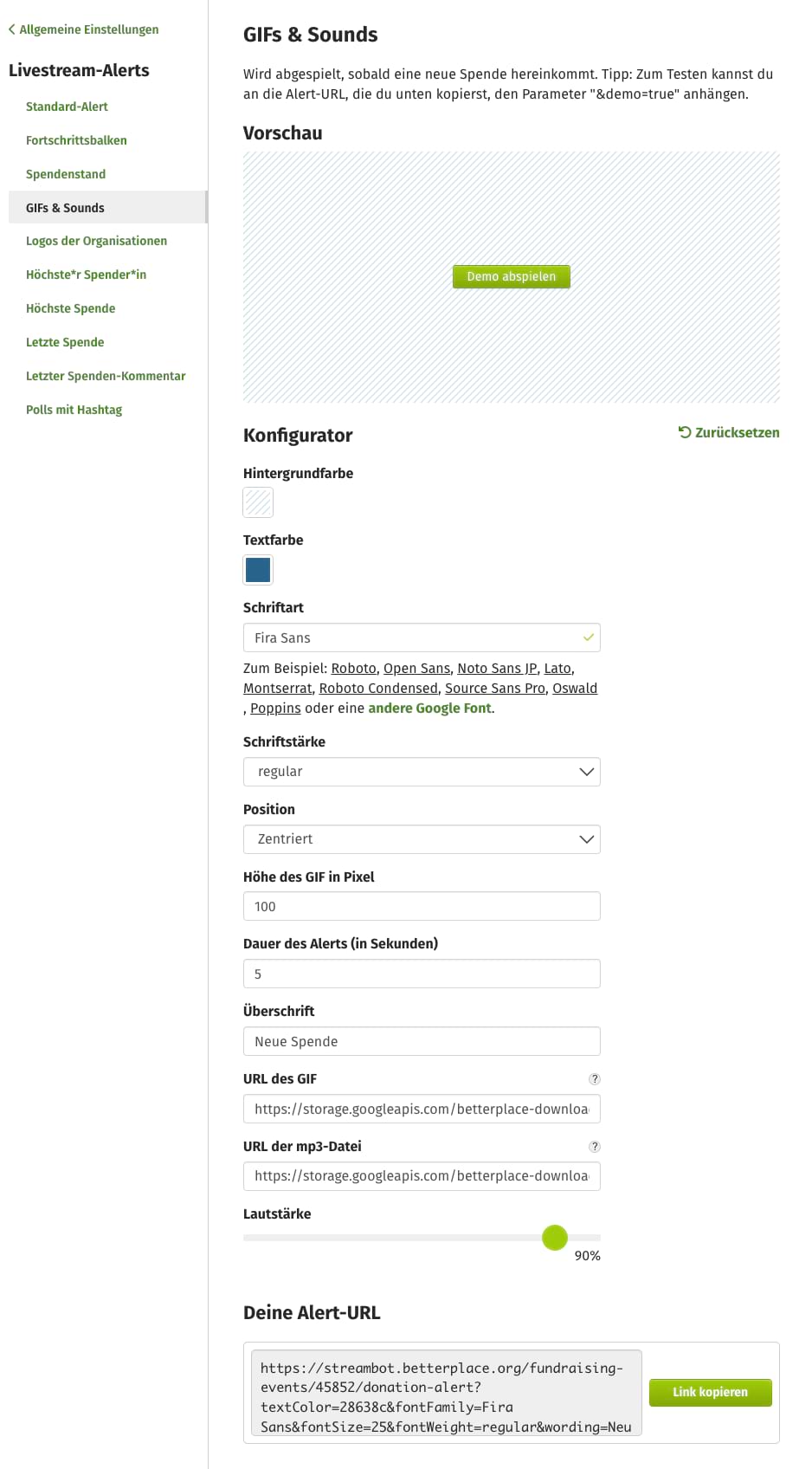
Task: Click the Höhe des GIF input field
Action: (422, 905)
